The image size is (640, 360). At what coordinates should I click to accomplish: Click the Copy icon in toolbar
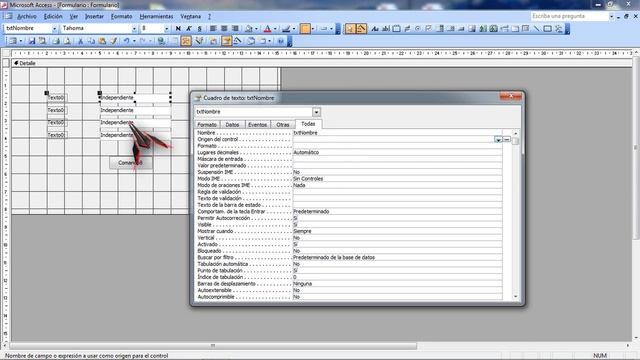[92, 41]
